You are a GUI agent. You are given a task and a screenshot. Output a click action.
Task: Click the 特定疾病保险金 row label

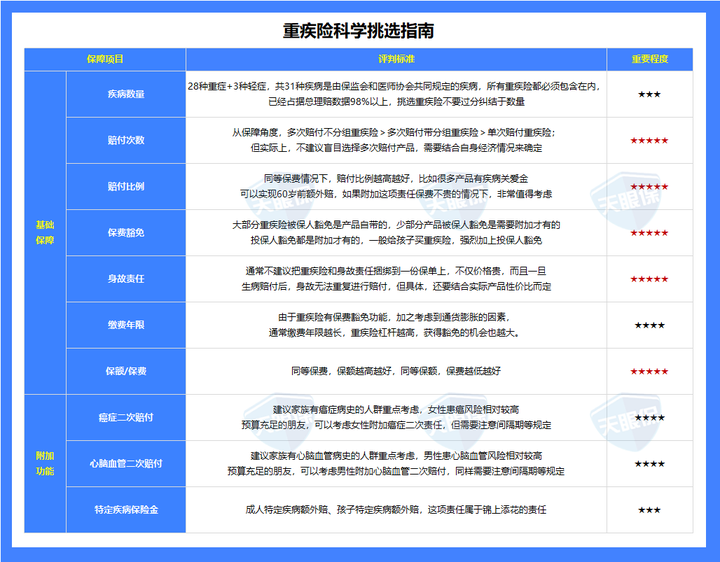tap(125, 509)
